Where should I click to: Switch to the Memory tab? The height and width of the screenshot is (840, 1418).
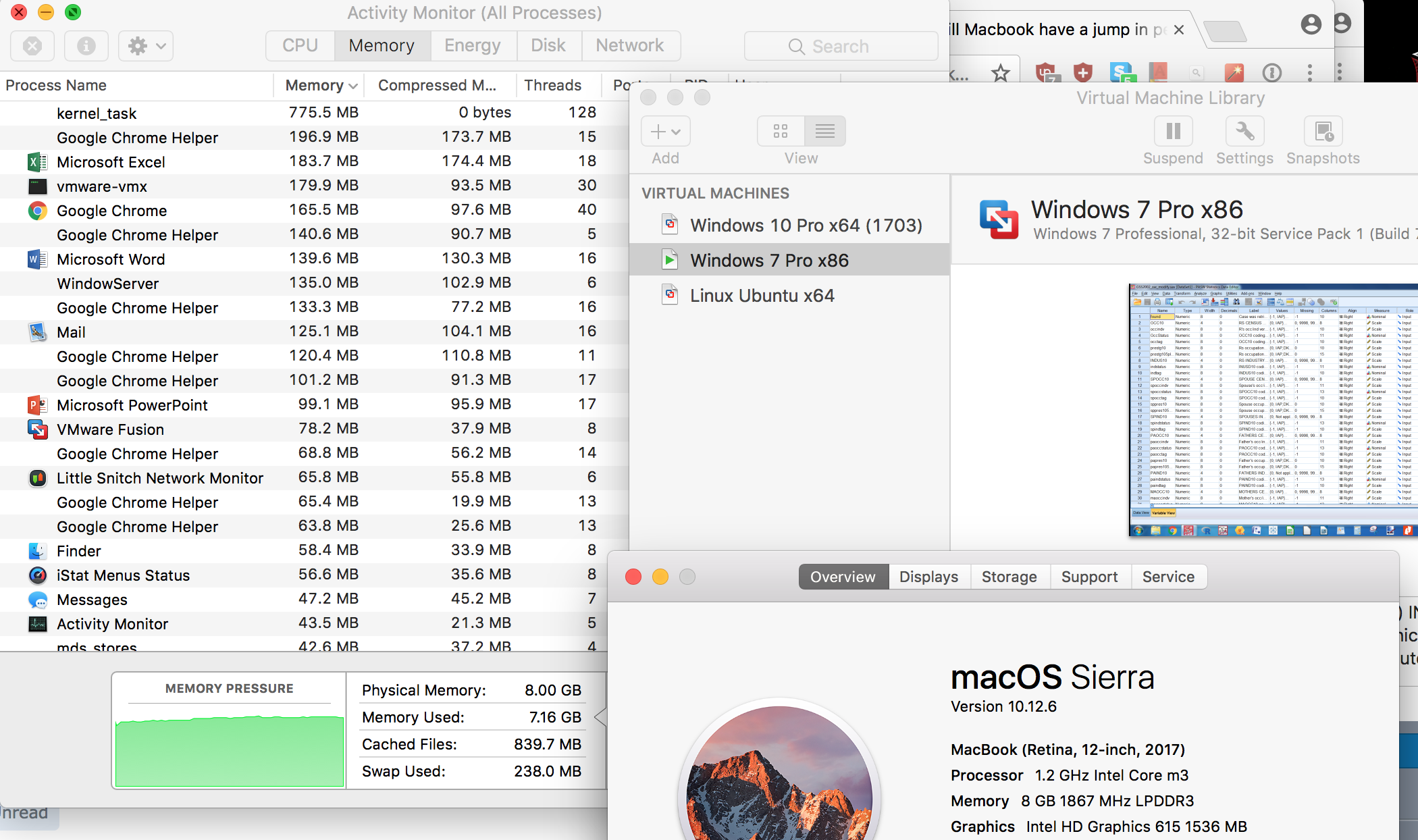382,45
